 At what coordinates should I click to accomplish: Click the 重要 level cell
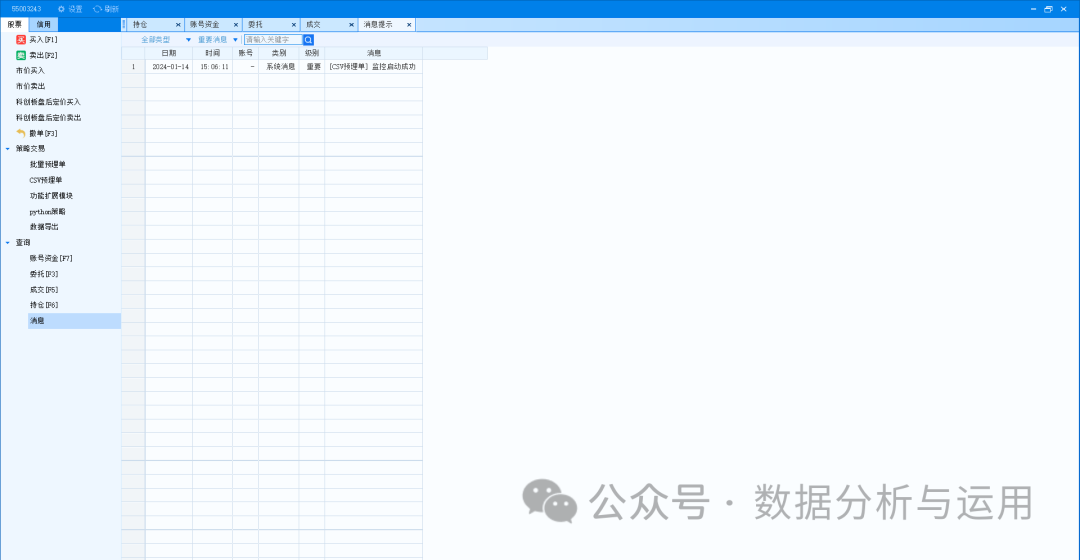314,67
